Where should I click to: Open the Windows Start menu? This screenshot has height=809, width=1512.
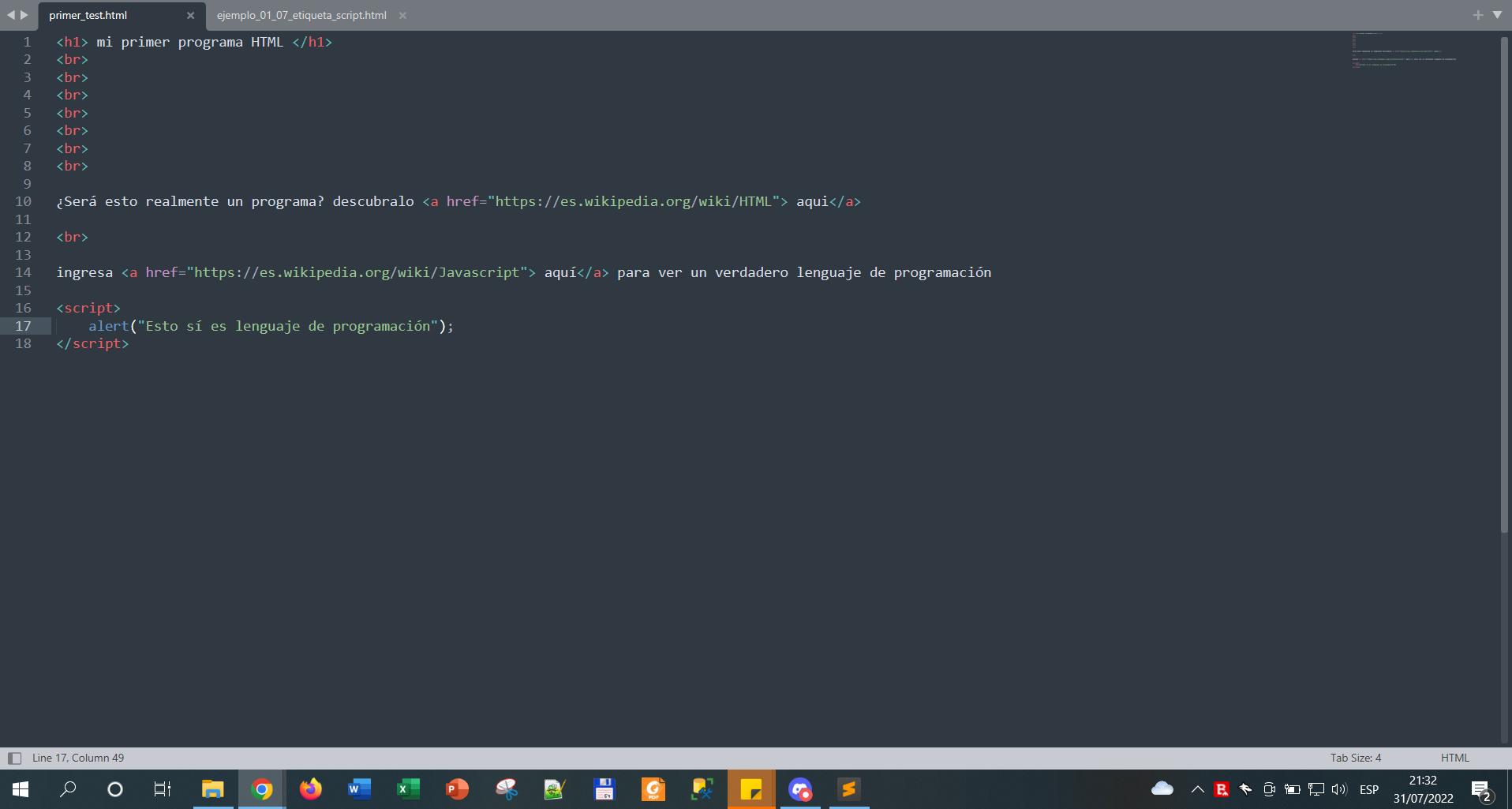coord(21,789)
